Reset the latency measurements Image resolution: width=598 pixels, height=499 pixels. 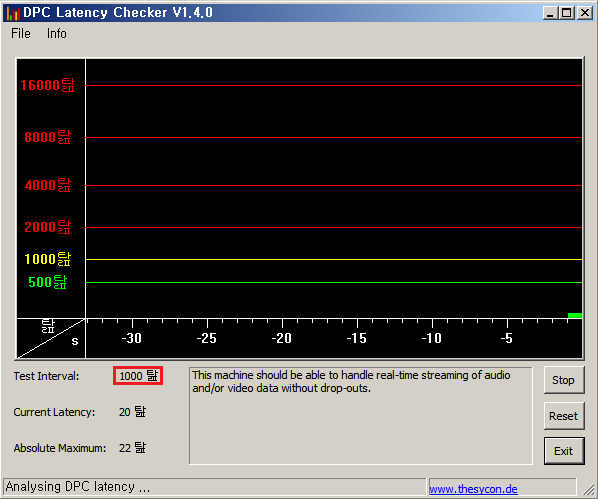(x=564, y=416)
